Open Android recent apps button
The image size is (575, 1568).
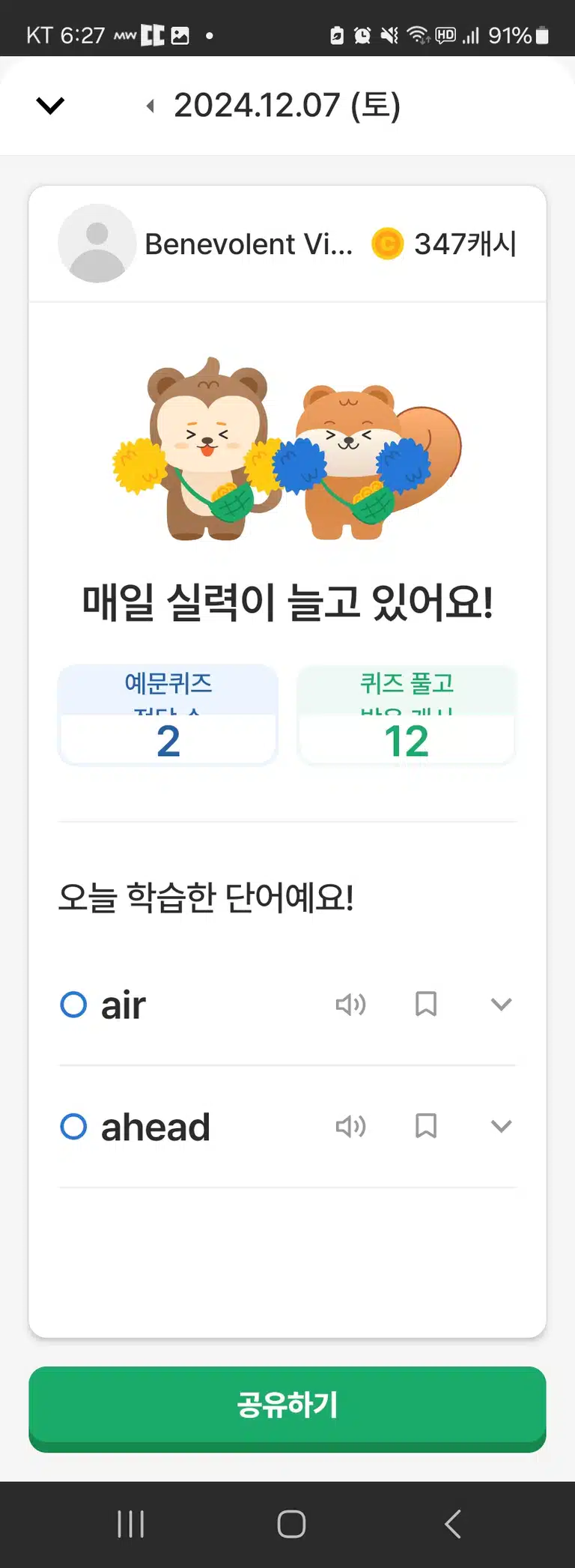(x=131, y=1524)
